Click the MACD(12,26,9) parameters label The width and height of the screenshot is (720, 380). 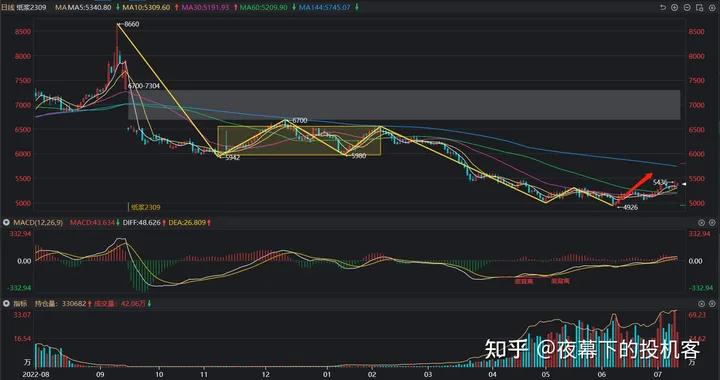coord(38,223)
